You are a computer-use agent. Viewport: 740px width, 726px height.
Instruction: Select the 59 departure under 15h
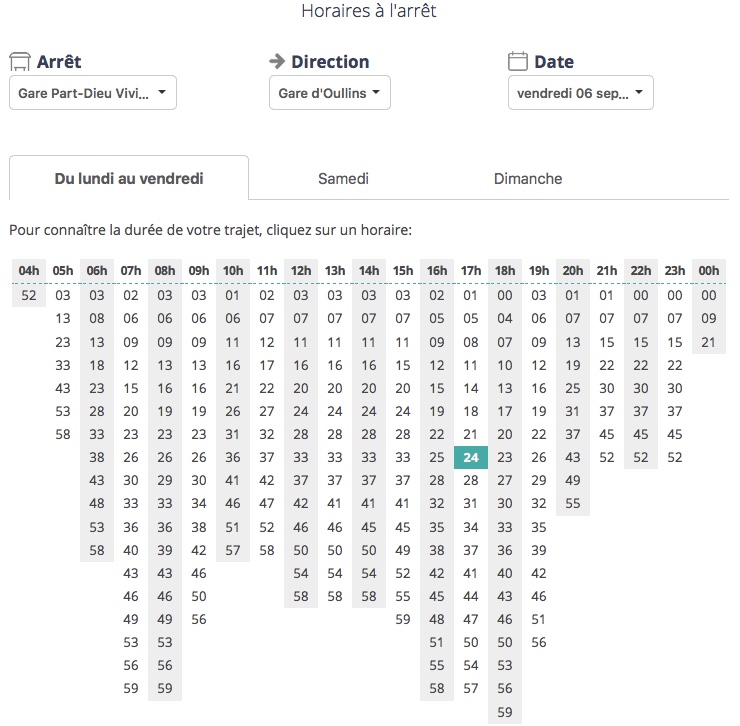[x=403, y=619]
